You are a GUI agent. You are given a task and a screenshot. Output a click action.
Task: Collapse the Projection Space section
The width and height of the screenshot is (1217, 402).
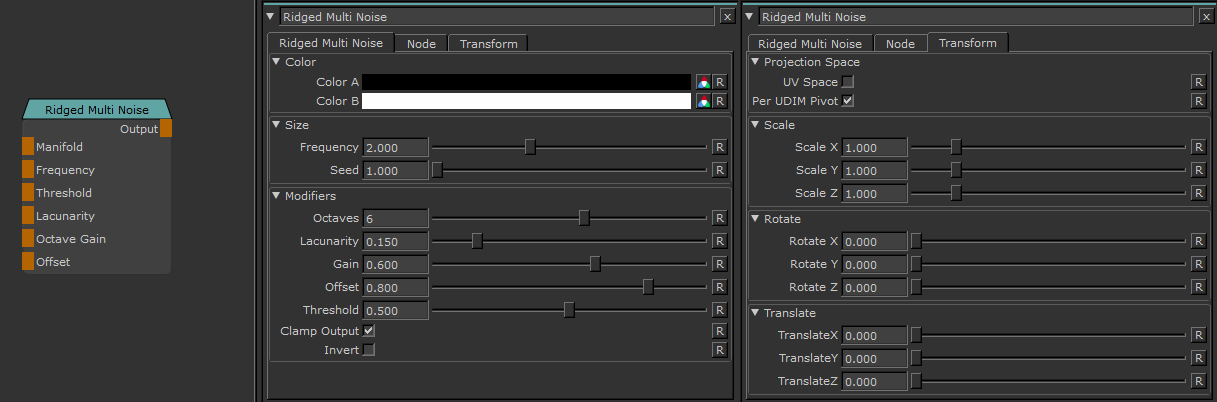756,62
